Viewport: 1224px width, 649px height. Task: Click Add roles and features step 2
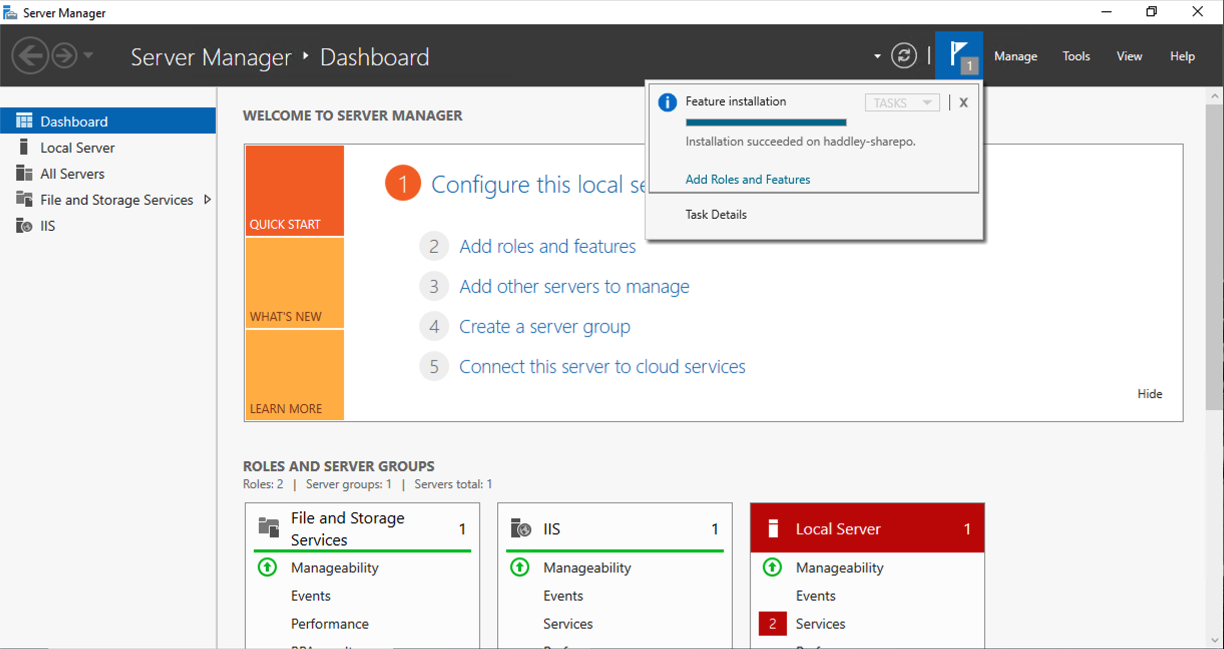547,246
